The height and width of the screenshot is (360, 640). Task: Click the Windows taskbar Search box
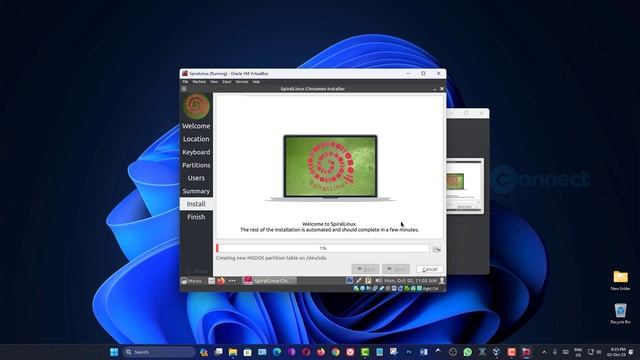point(159,352)
